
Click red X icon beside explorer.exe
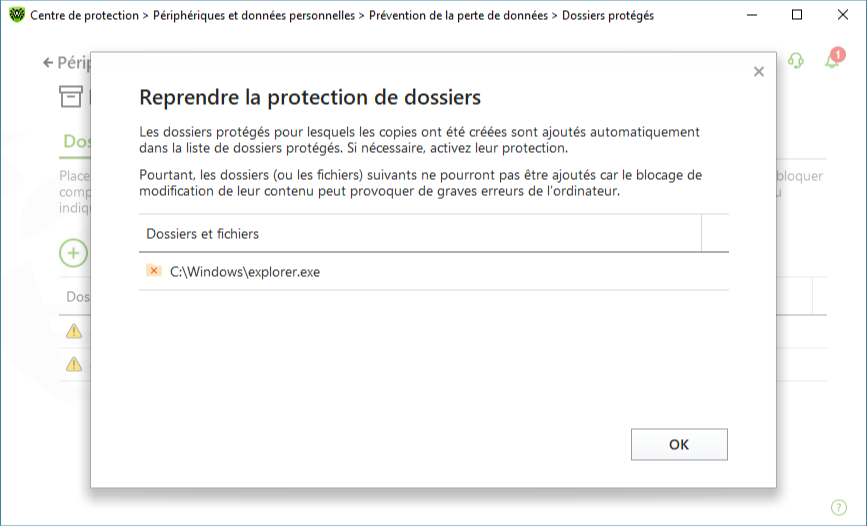pyautogui.click(x=154, y=270)
